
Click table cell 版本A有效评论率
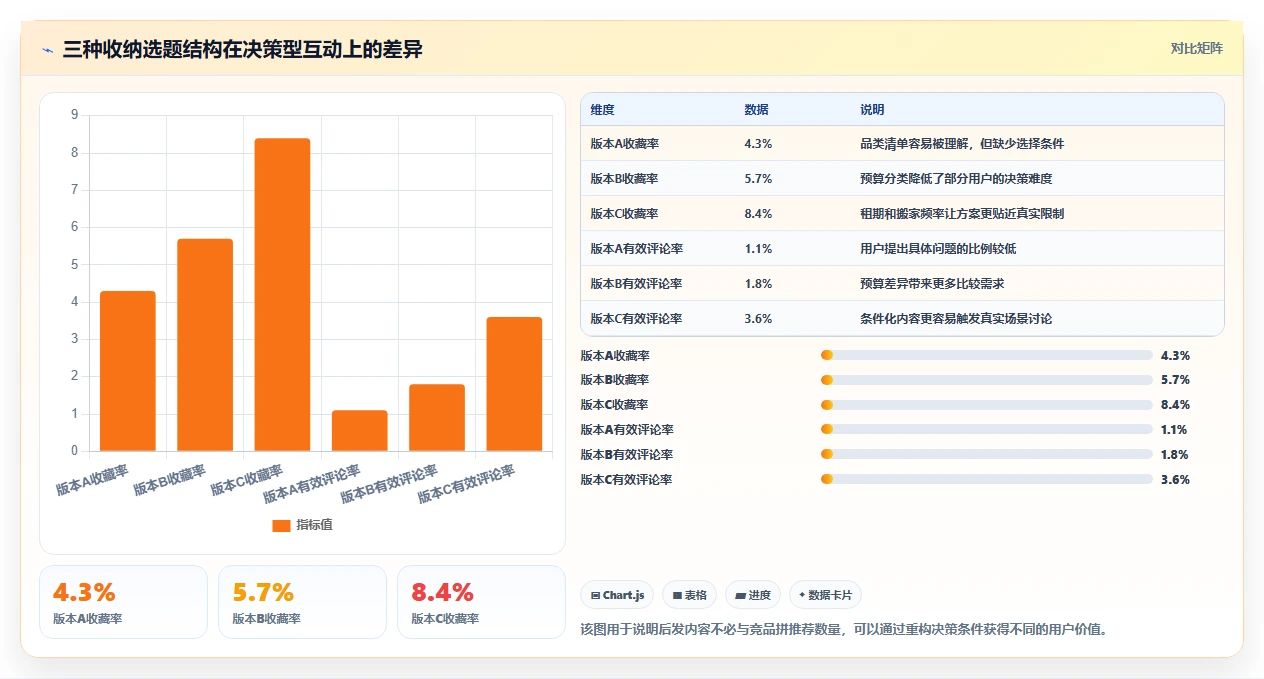(637, 249)
